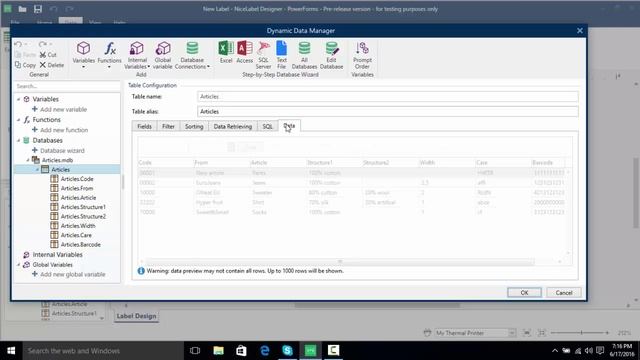Click Add new function
Image resolution: width=640 pixels, height=360 pixels.
tap(60, 130)
